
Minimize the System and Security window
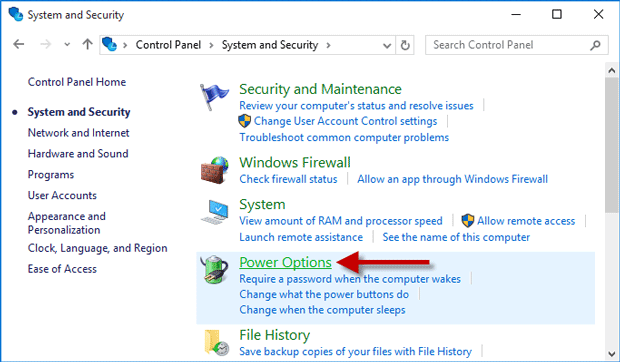tap(516, 15)
